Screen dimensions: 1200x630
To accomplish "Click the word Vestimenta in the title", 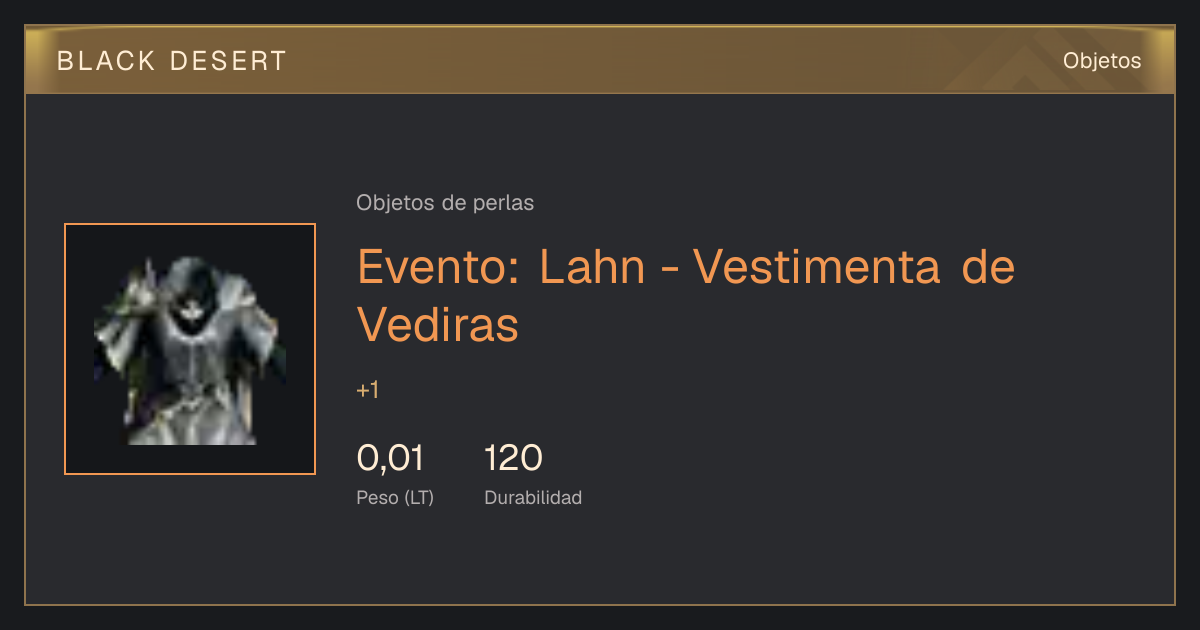I will [817, 267].
